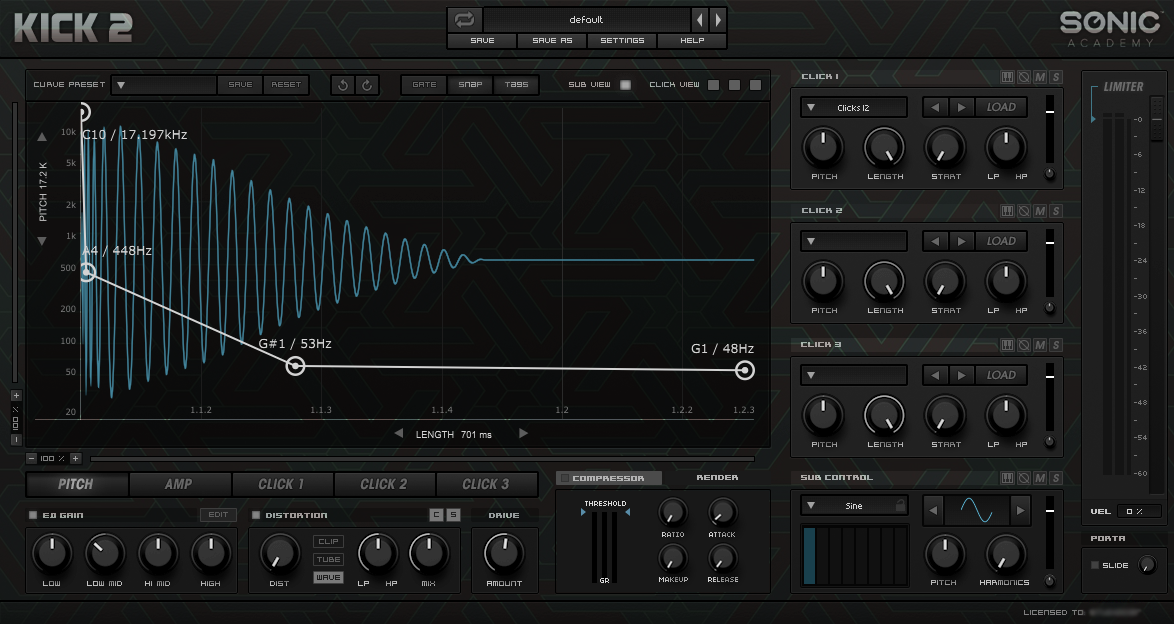The height and width of the screenshot is (624, 1174).
Task: Reset the curve with the Reset button
Action: pyautogui.click(x=286, y=85)
